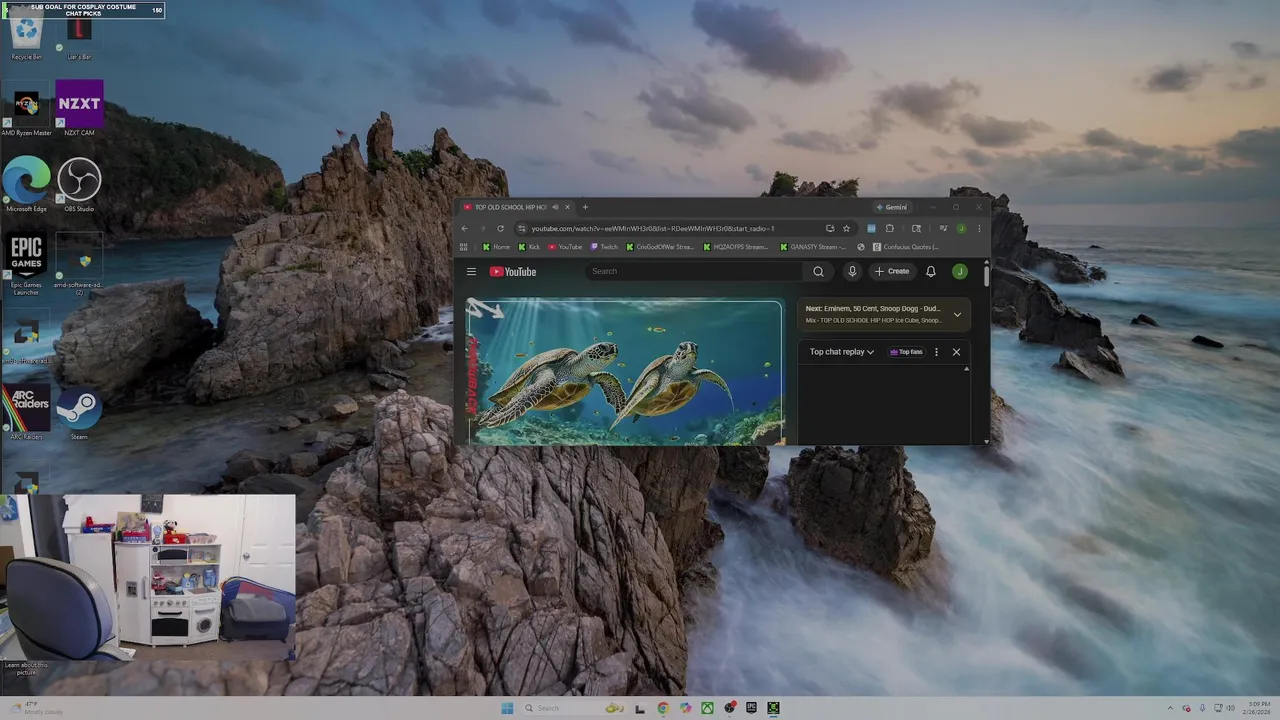View site information icon in address bar

point(522,228)
